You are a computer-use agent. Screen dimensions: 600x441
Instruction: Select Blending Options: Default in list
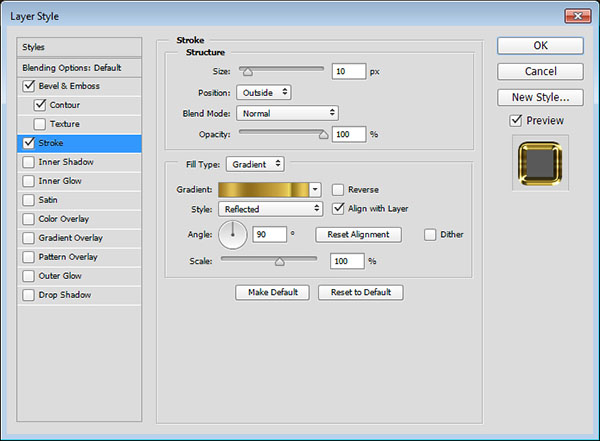tap(71, 67)
